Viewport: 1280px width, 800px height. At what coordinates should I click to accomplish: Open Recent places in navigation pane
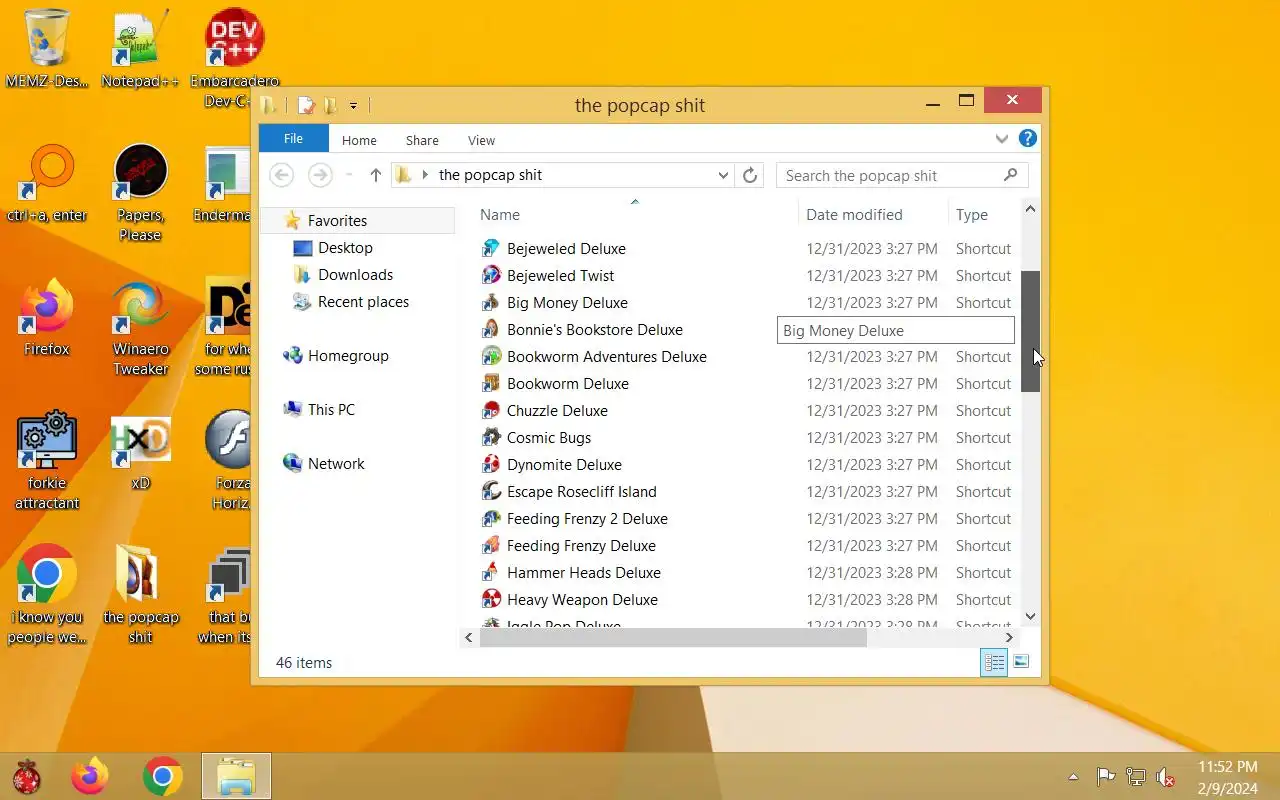tap(363, 301)
